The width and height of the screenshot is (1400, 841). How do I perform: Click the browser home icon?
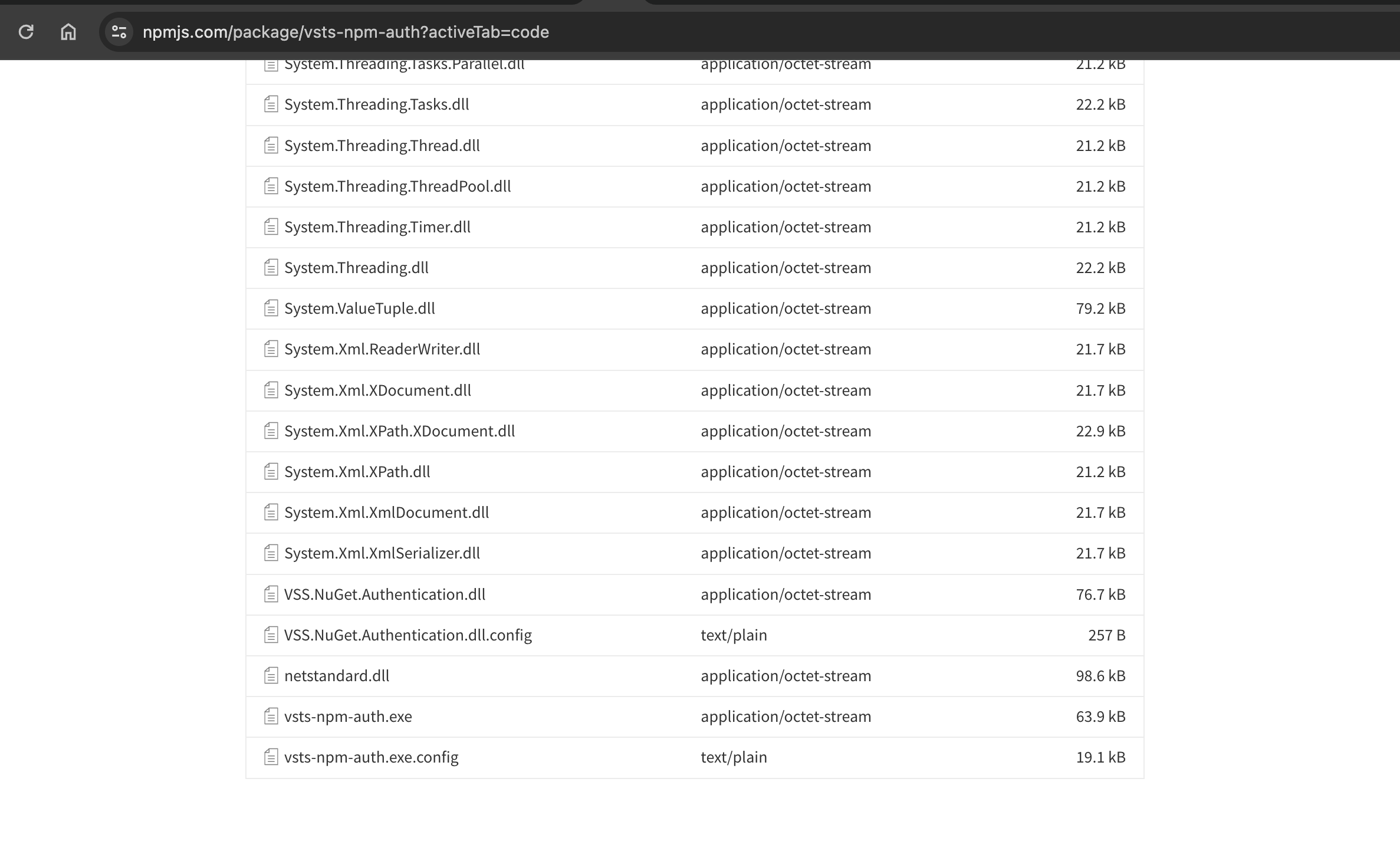pos(68,32)
